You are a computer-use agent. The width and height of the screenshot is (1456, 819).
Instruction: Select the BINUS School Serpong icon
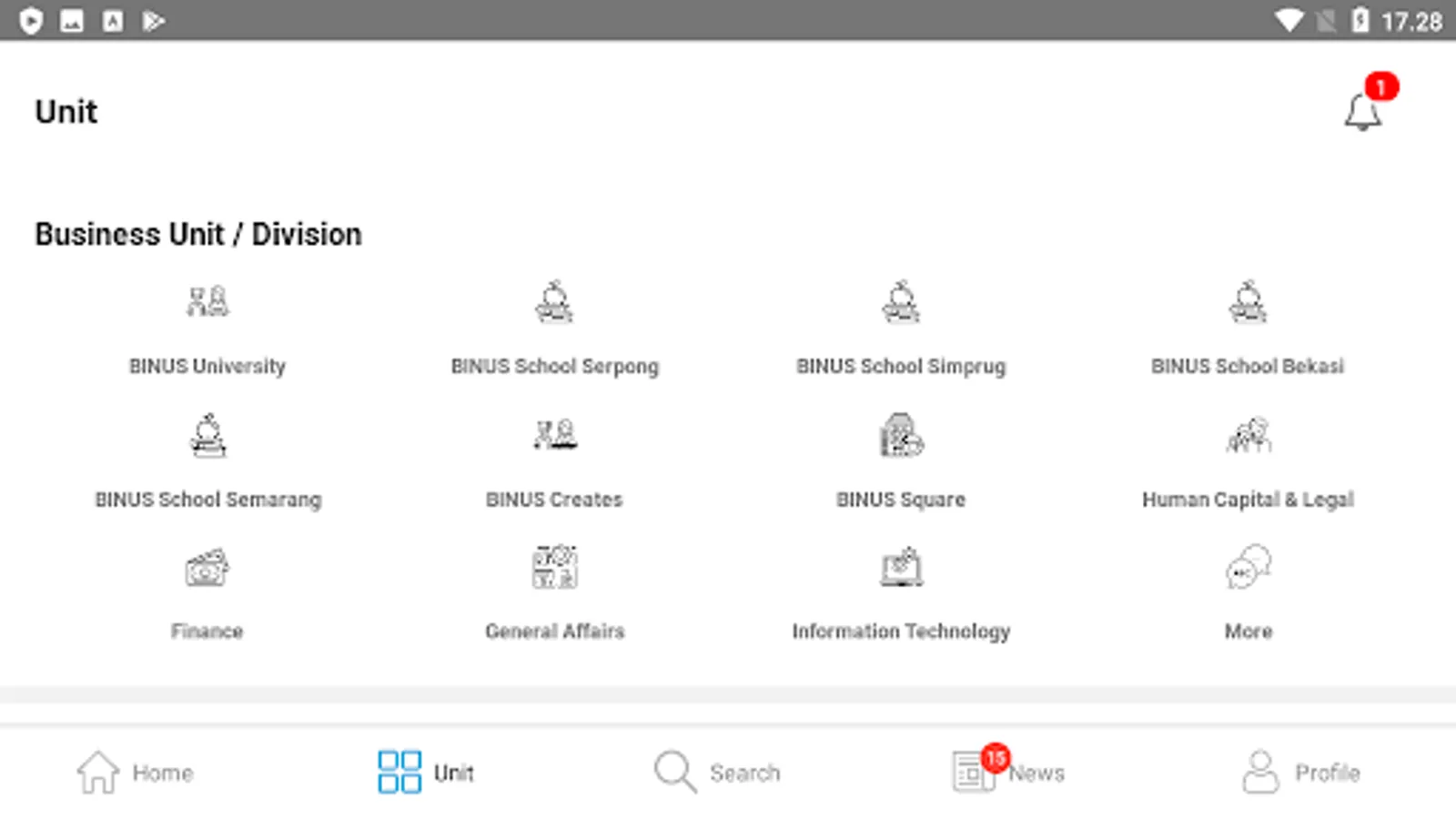click(x=554, y=301)
